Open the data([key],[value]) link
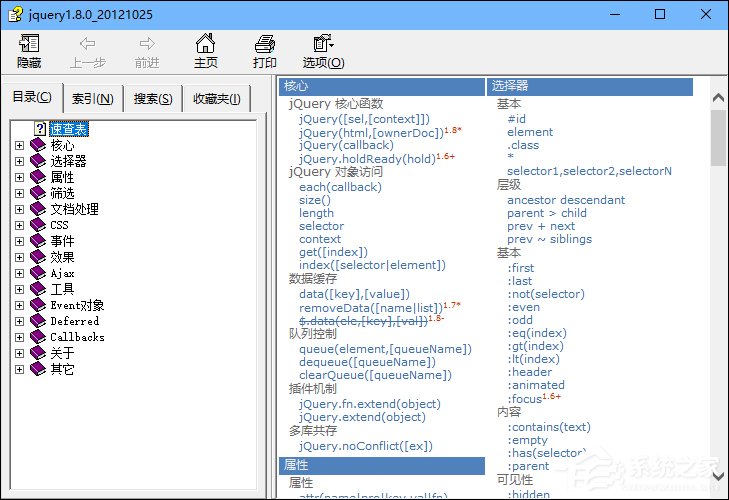This screenshot has height=500, width=729. tap(354, 294)
